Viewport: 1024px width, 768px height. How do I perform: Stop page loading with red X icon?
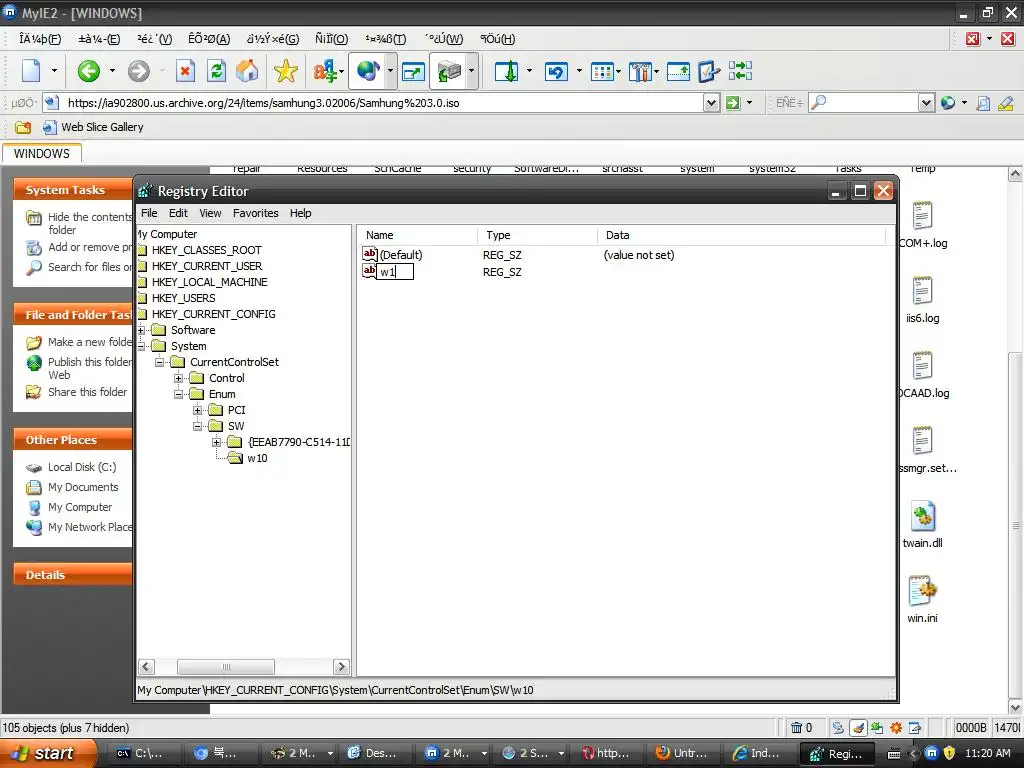click(185, 71)
